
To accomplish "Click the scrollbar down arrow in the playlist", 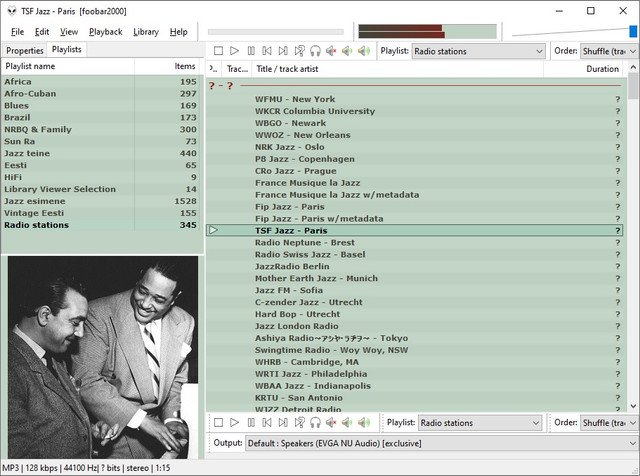I will point(633,406).
